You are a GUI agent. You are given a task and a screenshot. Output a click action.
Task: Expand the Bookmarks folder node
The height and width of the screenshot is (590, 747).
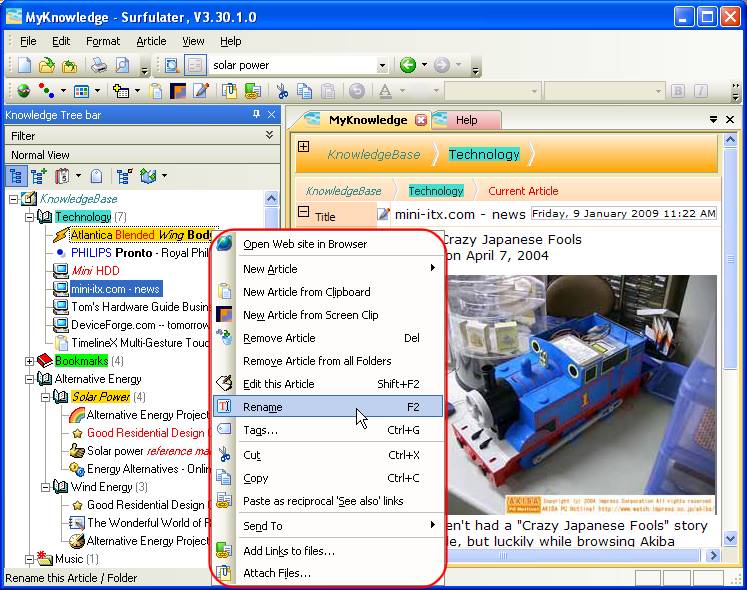(30, 361)
